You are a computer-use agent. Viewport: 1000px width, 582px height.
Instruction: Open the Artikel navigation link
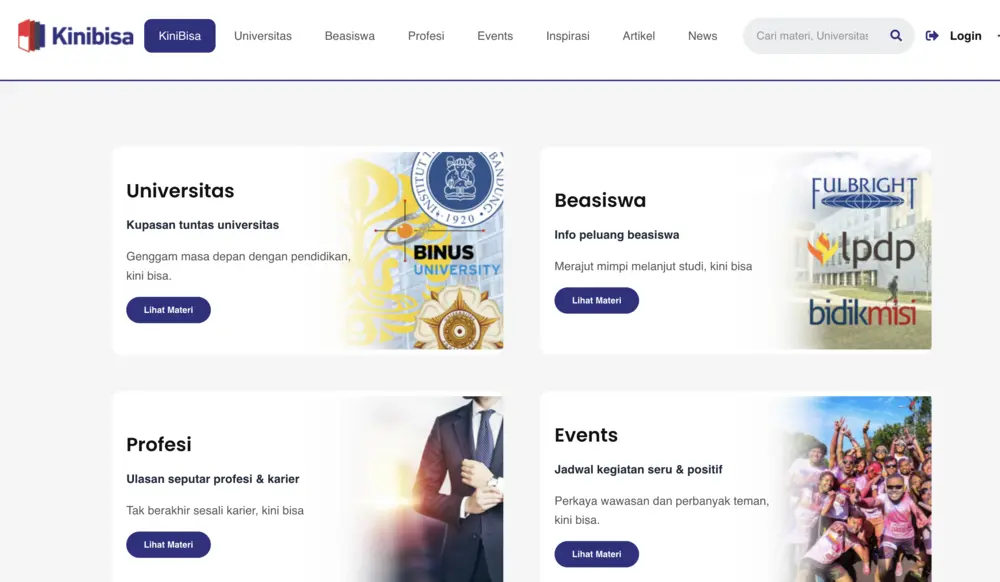638,36
